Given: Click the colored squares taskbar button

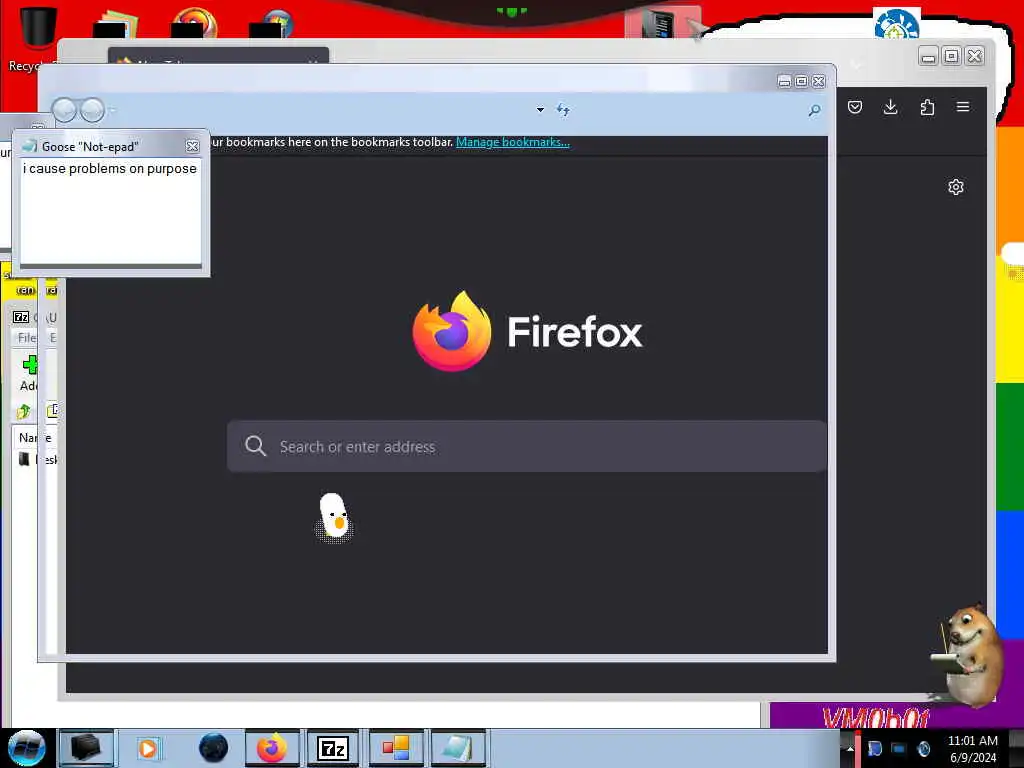Looking at the screenshot, I should coord(396,748).
